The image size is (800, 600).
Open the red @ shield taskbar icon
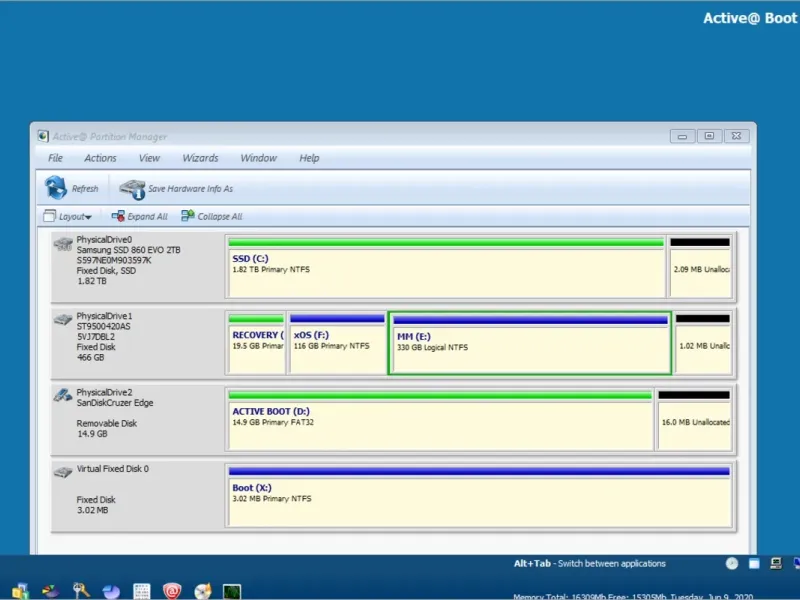click(172, 591)
